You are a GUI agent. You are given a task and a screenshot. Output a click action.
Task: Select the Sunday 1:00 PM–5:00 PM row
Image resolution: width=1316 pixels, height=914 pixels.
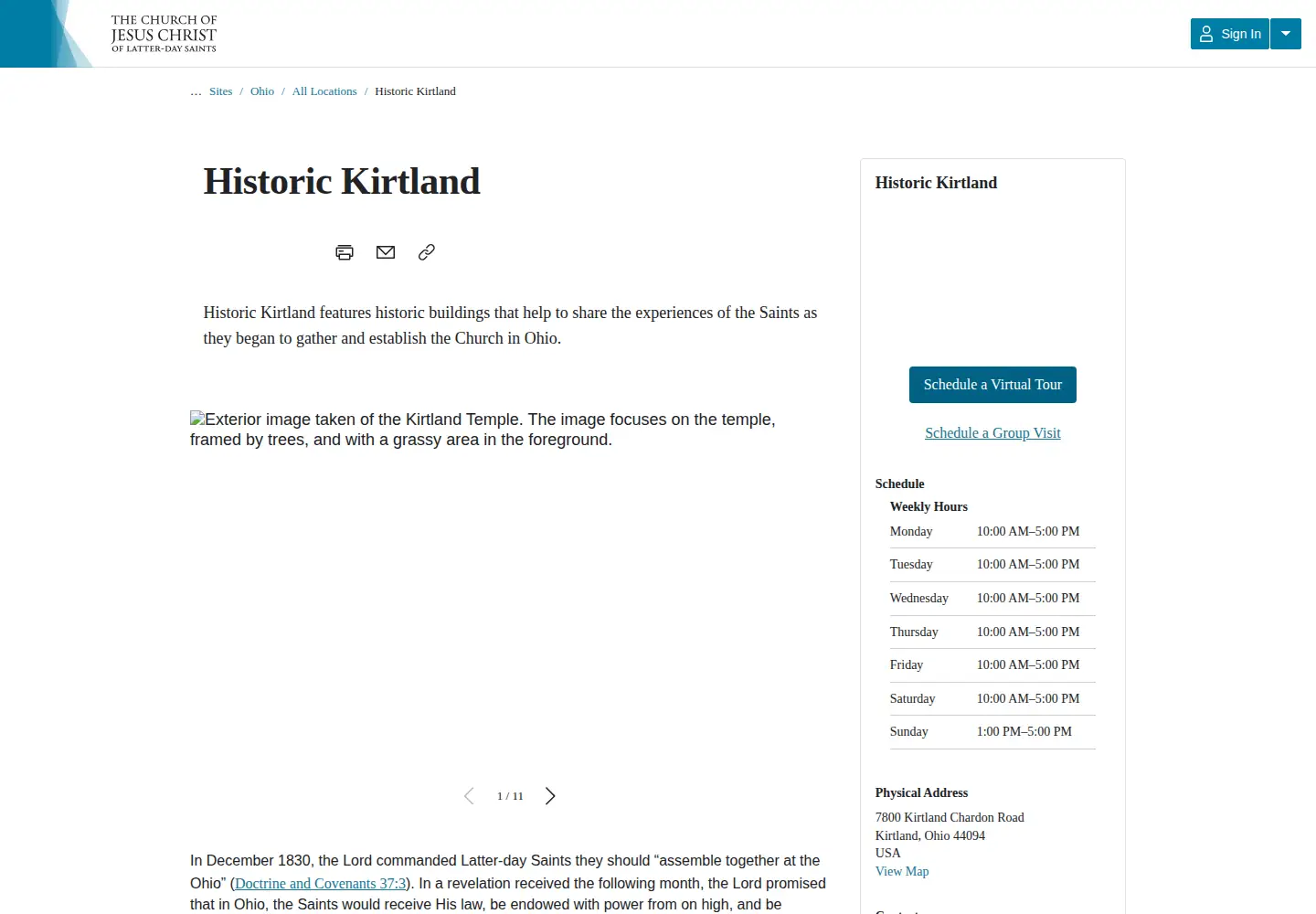click(992, 732)
